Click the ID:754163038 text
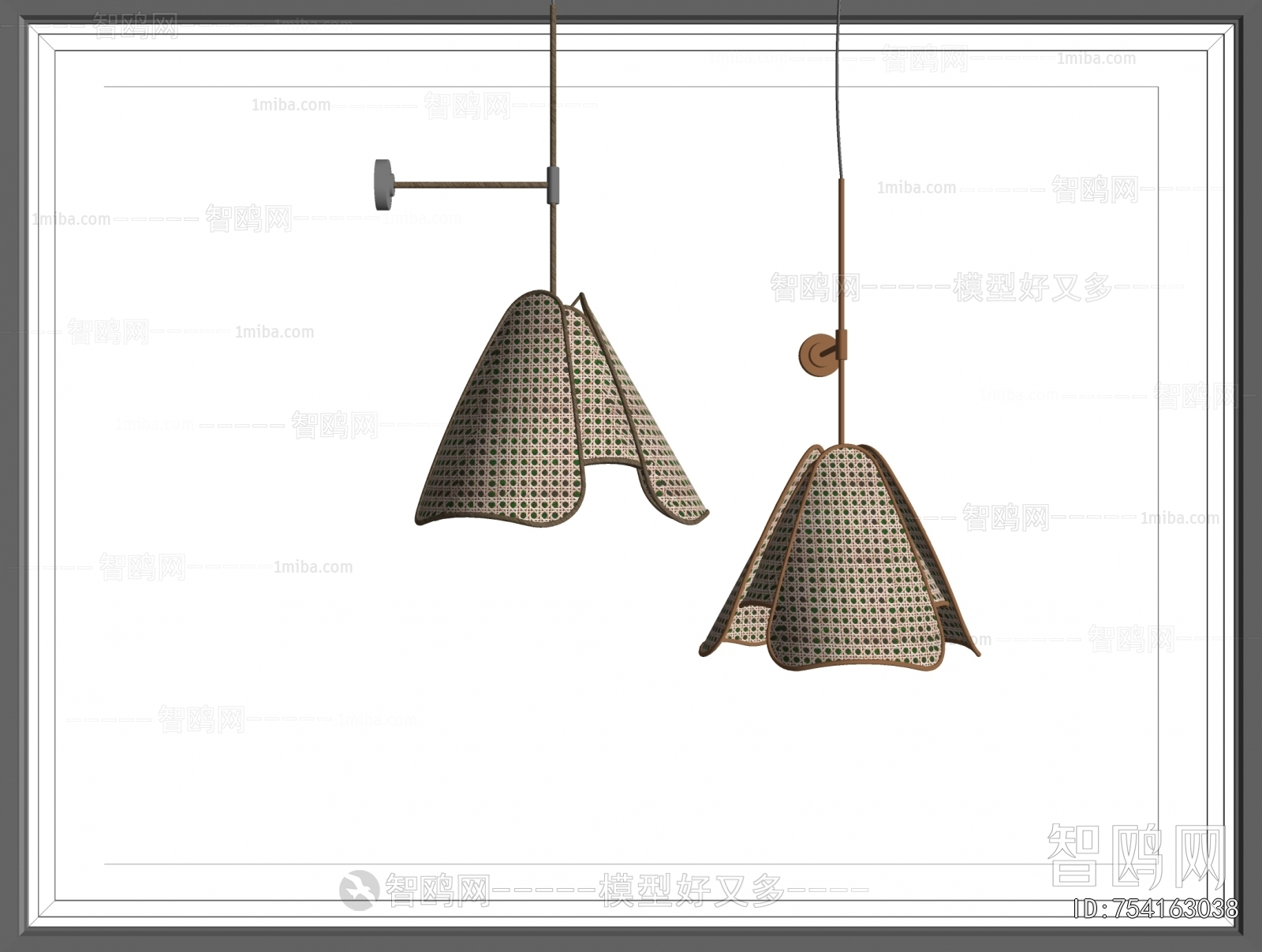The height and width of the screenshot is (952, 1262). point(1156,909)
